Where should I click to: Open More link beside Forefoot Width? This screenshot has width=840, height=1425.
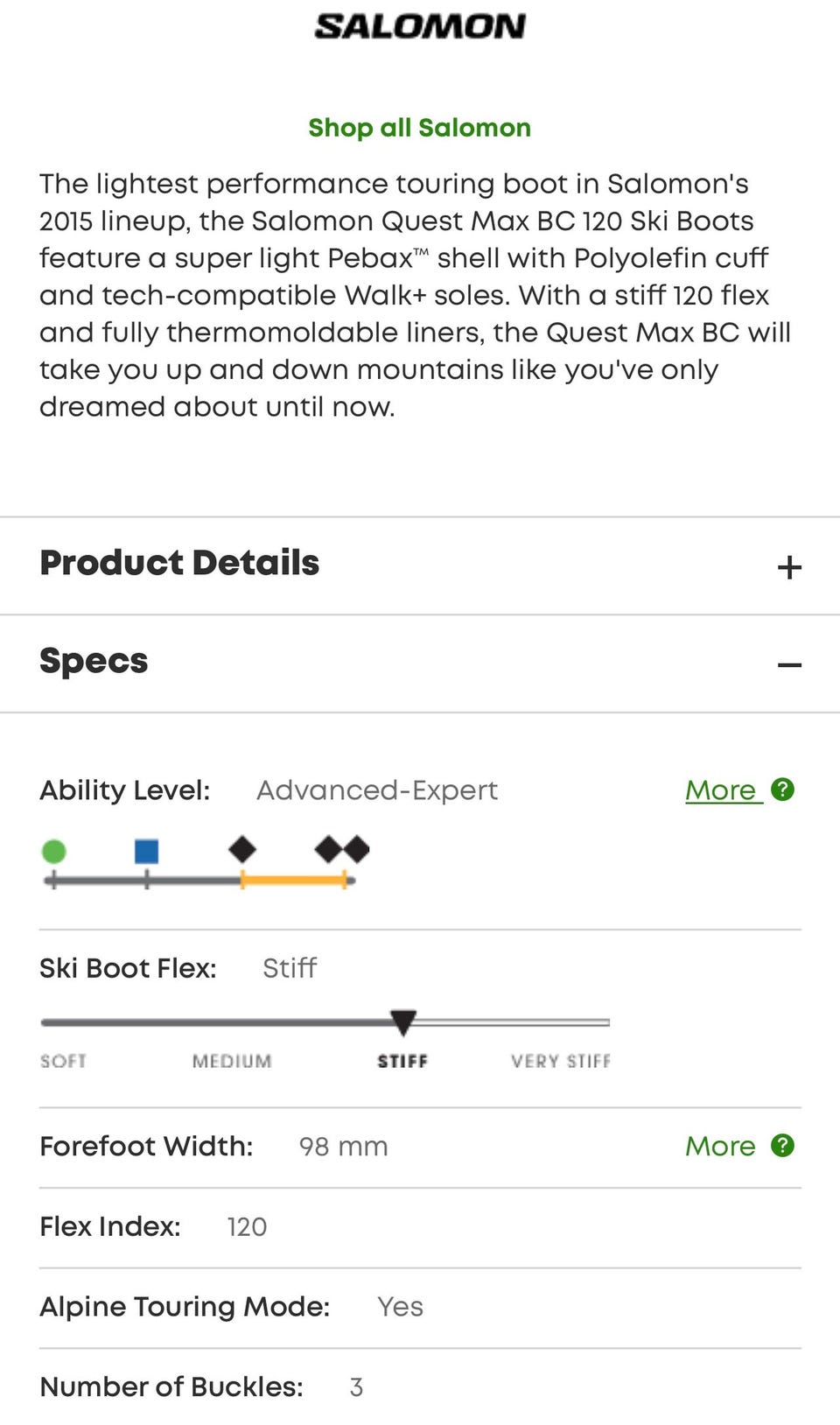tap(720, 1146)
